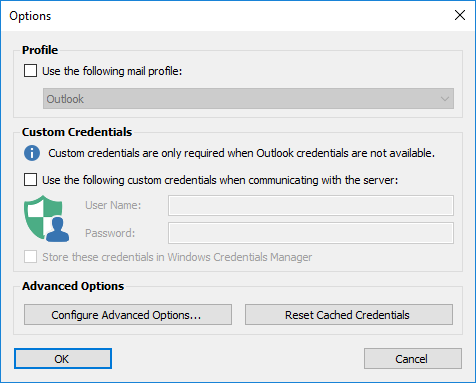476x383 pixels.
Task: Click the 'Profile' group heading
Action: [x=40, y=50]
